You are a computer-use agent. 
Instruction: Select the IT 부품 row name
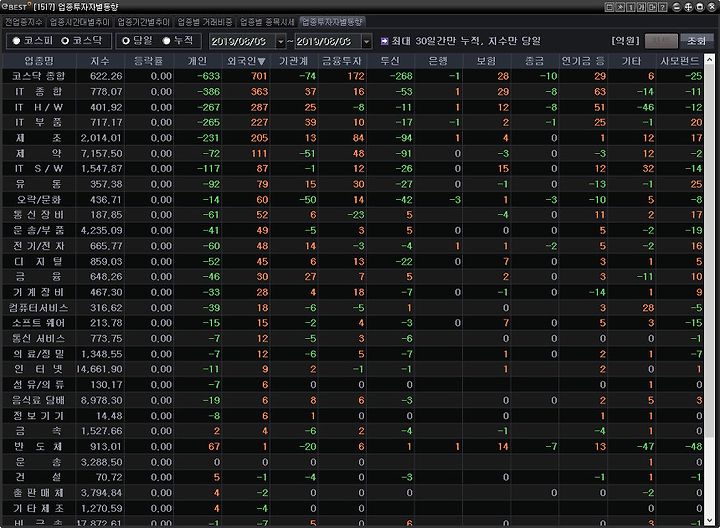(x=39, y=123)
